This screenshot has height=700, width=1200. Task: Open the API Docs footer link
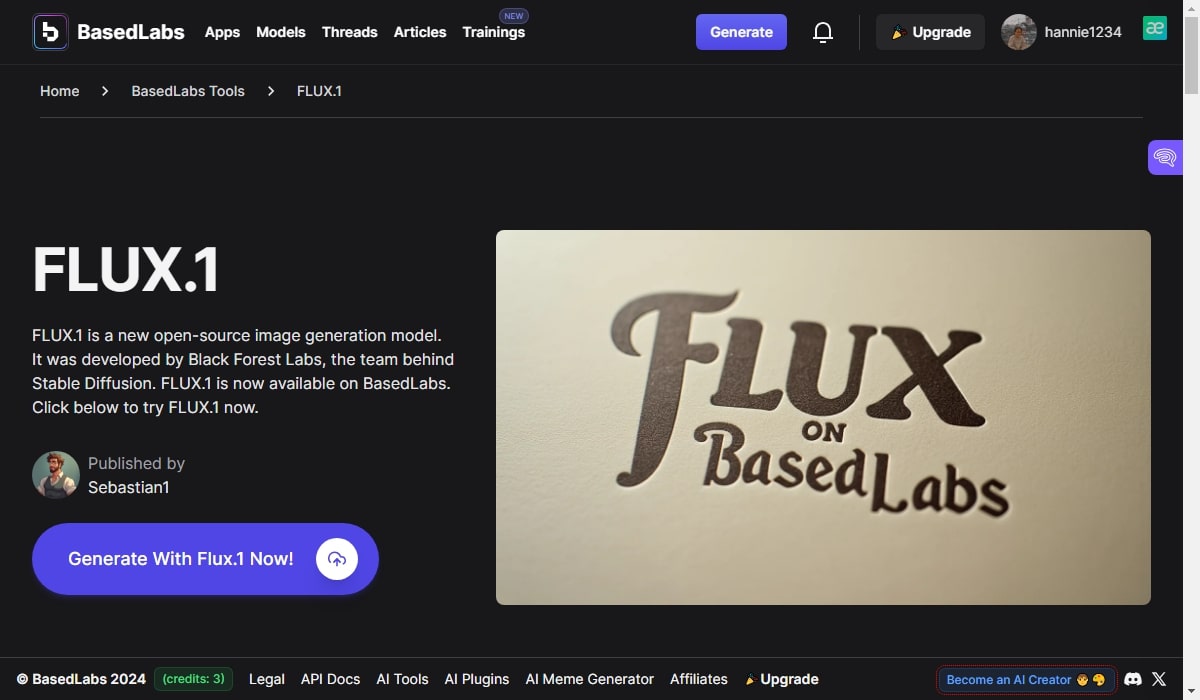pyautogui.click(x=330, y=679)
